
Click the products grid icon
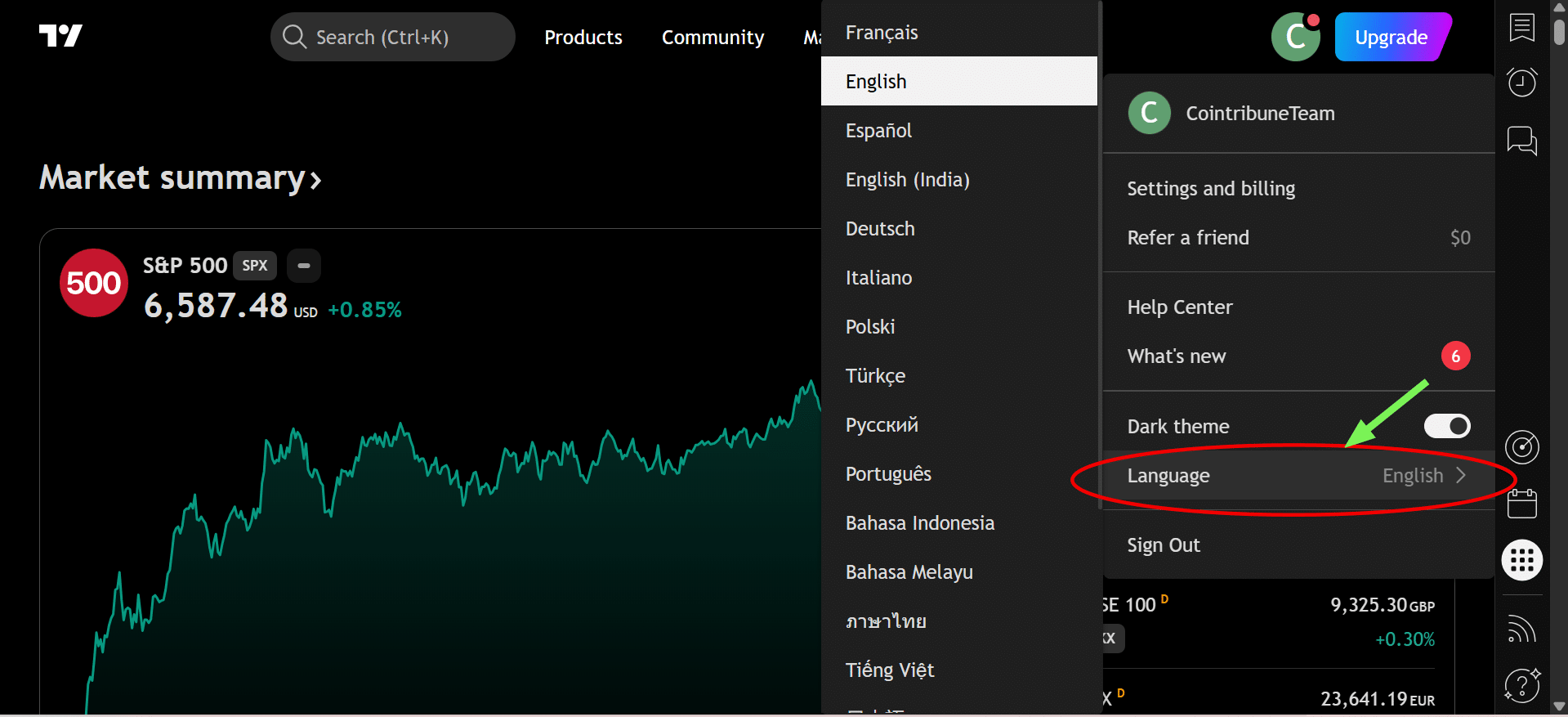[x=1521, y=561]
